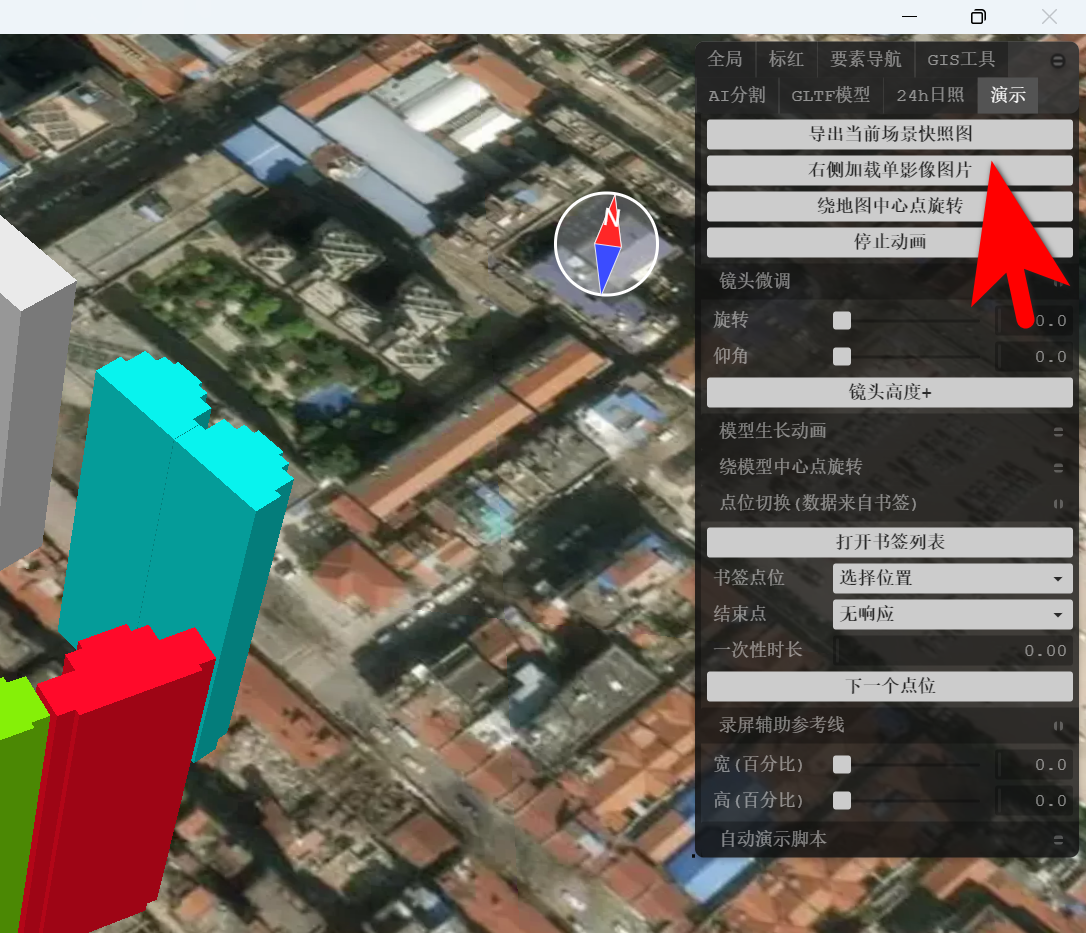Expand the 自动演示脚本 section
The image size is (1086, 933).
(x=889, y=839)
